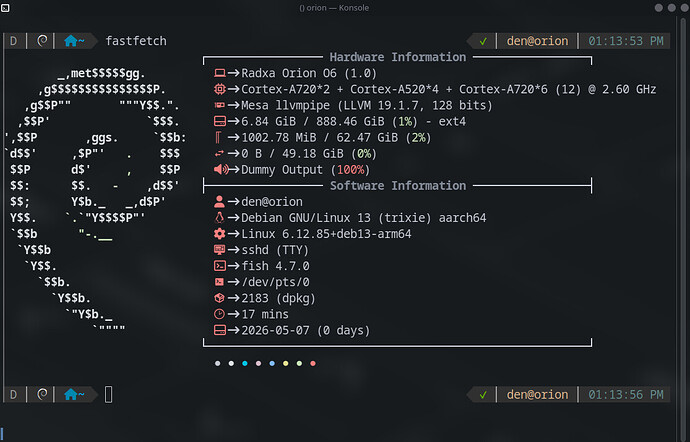Click the speaker icon beside Dummy Output
The height and width of the screenshot is (442, 690).
(221, 169)
